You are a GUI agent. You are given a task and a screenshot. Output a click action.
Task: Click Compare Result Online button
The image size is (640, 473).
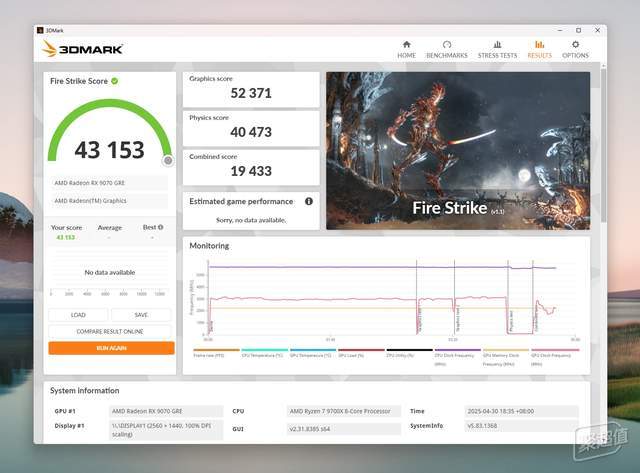click(110, 331)
